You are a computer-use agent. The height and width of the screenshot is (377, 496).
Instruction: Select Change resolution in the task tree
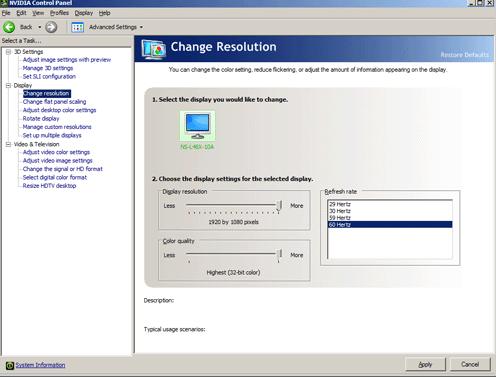pyautogui.click(x=47, y=93)
